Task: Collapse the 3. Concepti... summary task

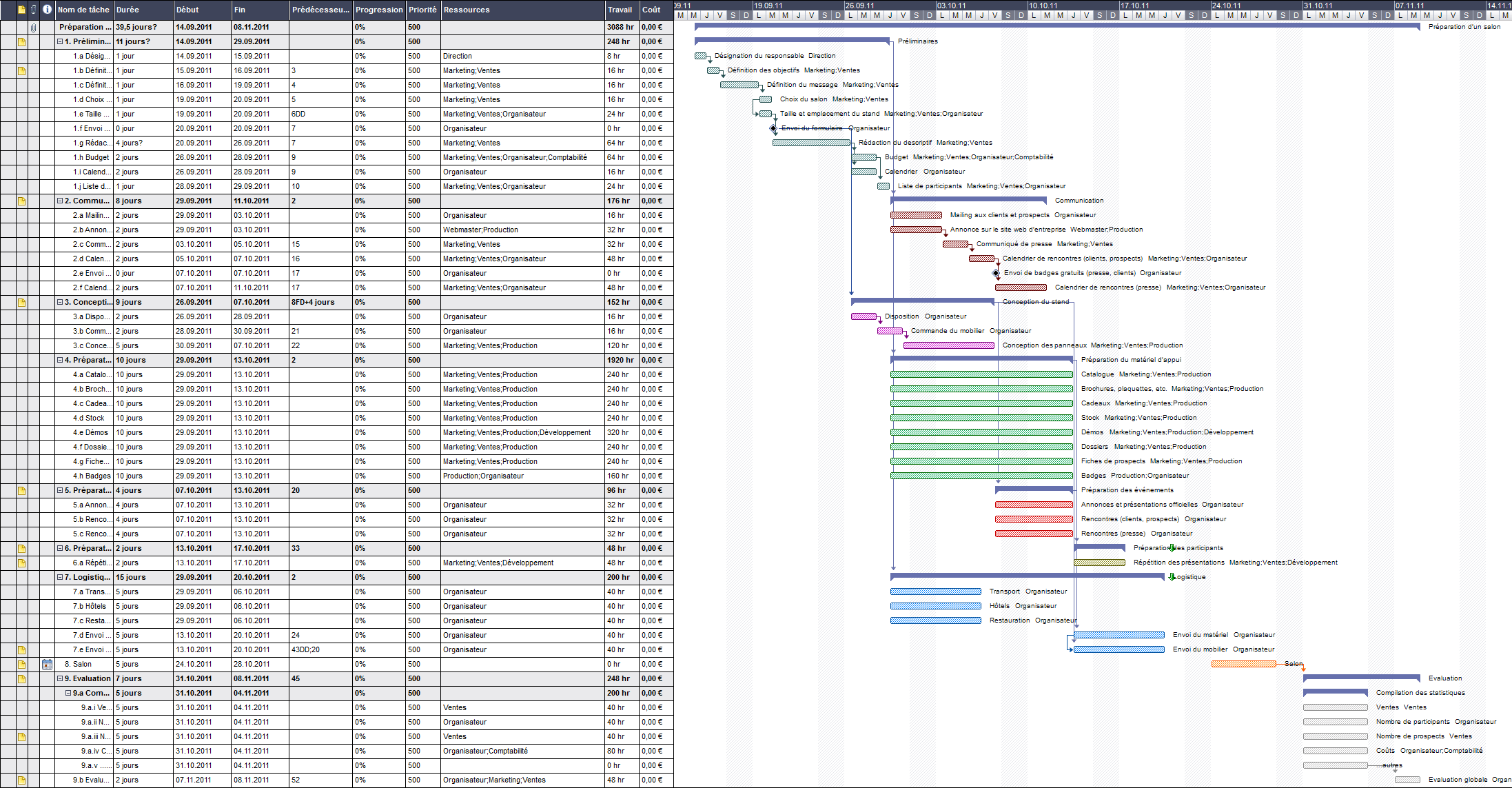Action: (x=60, y=303)
